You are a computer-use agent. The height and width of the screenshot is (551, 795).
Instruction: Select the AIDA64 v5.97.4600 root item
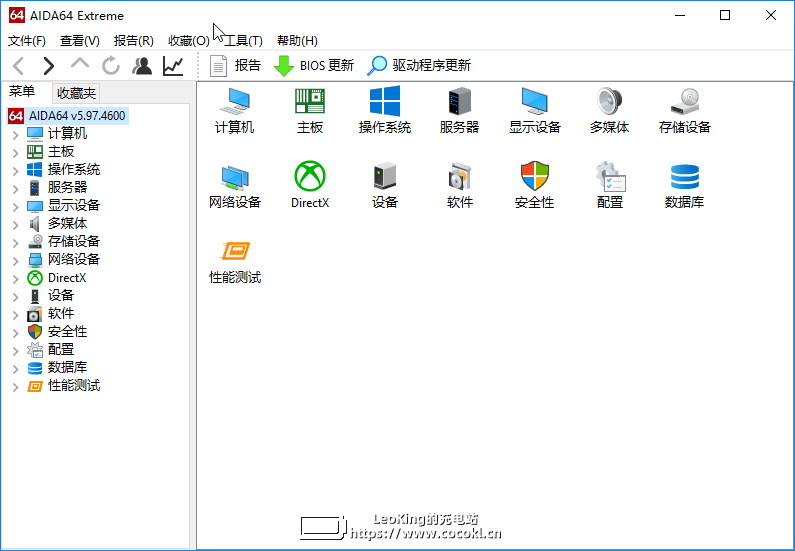point(67,116)
